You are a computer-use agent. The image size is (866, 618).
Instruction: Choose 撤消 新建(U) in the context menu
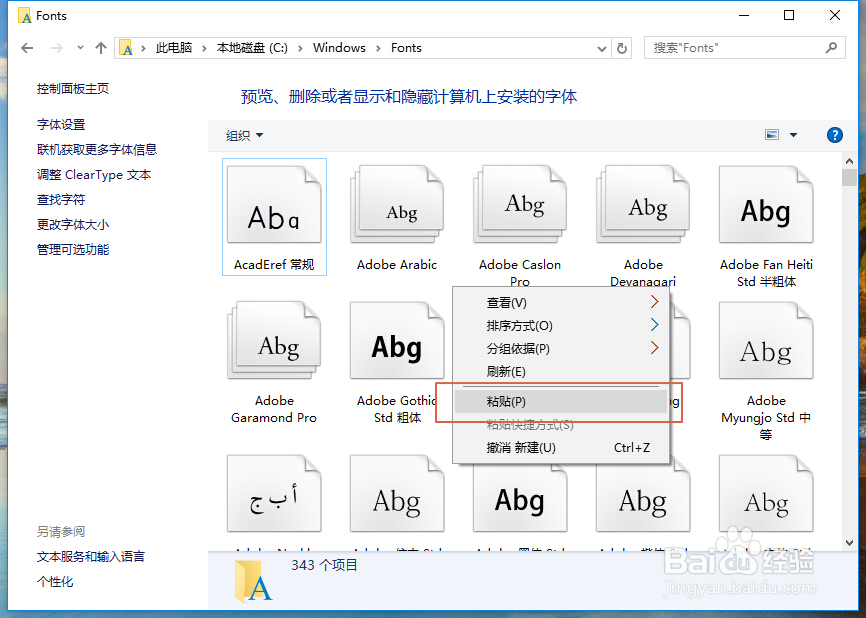point(561,447)
